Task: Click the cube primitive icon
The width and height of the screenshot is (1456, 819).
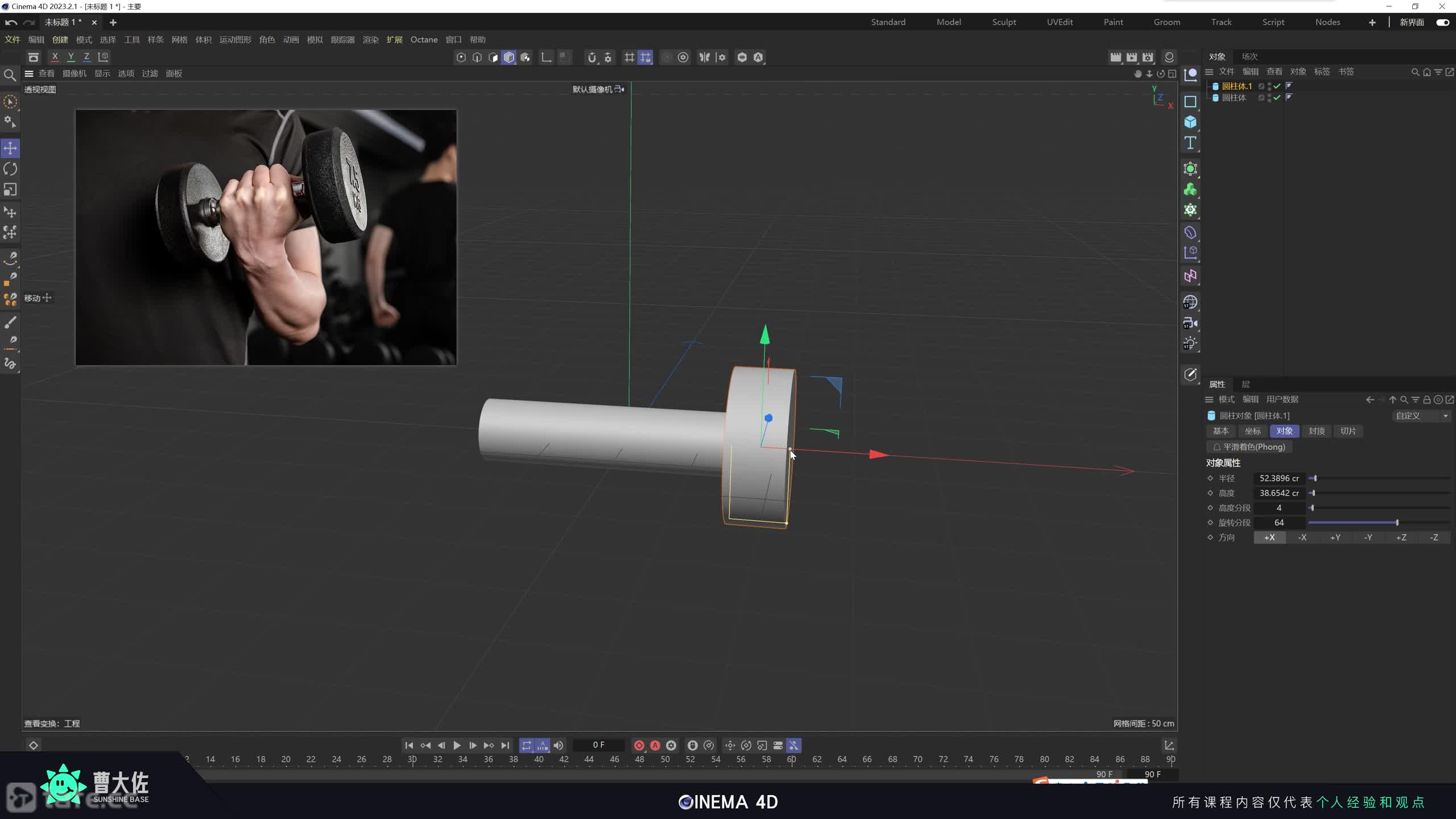Action: point(1190,122)
